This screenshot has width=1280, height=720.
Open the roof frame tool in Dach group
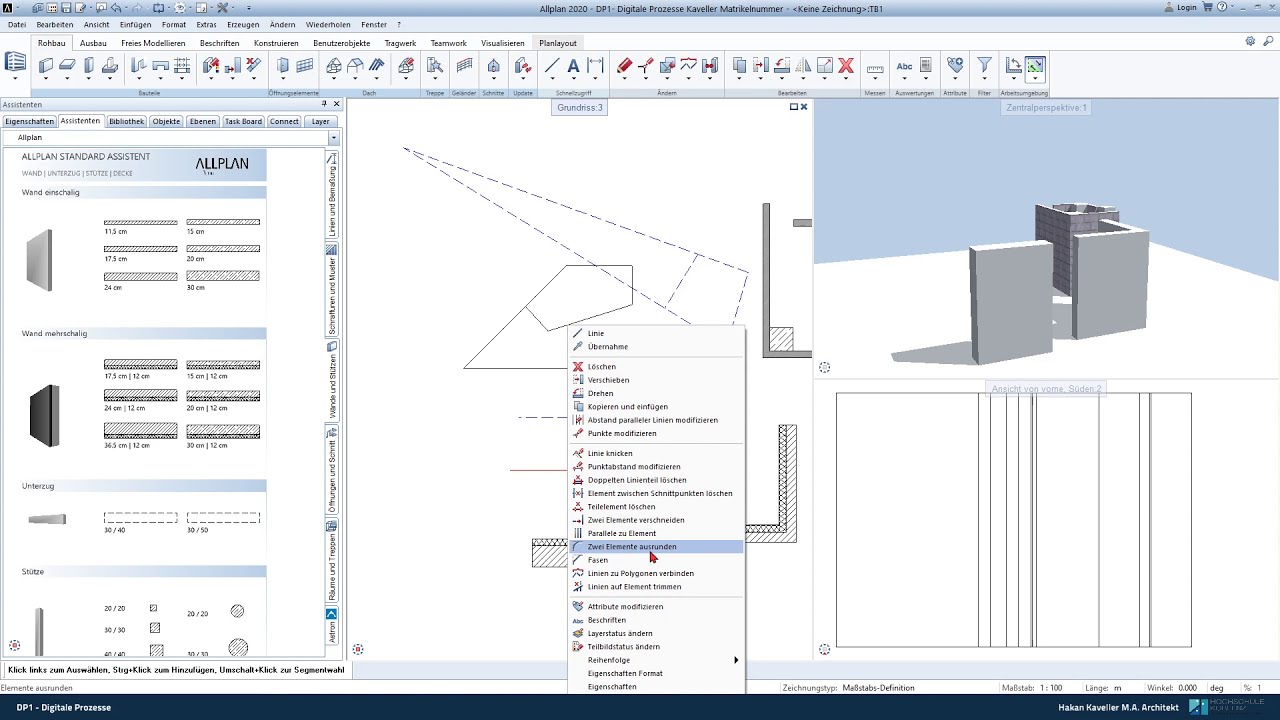334,66
